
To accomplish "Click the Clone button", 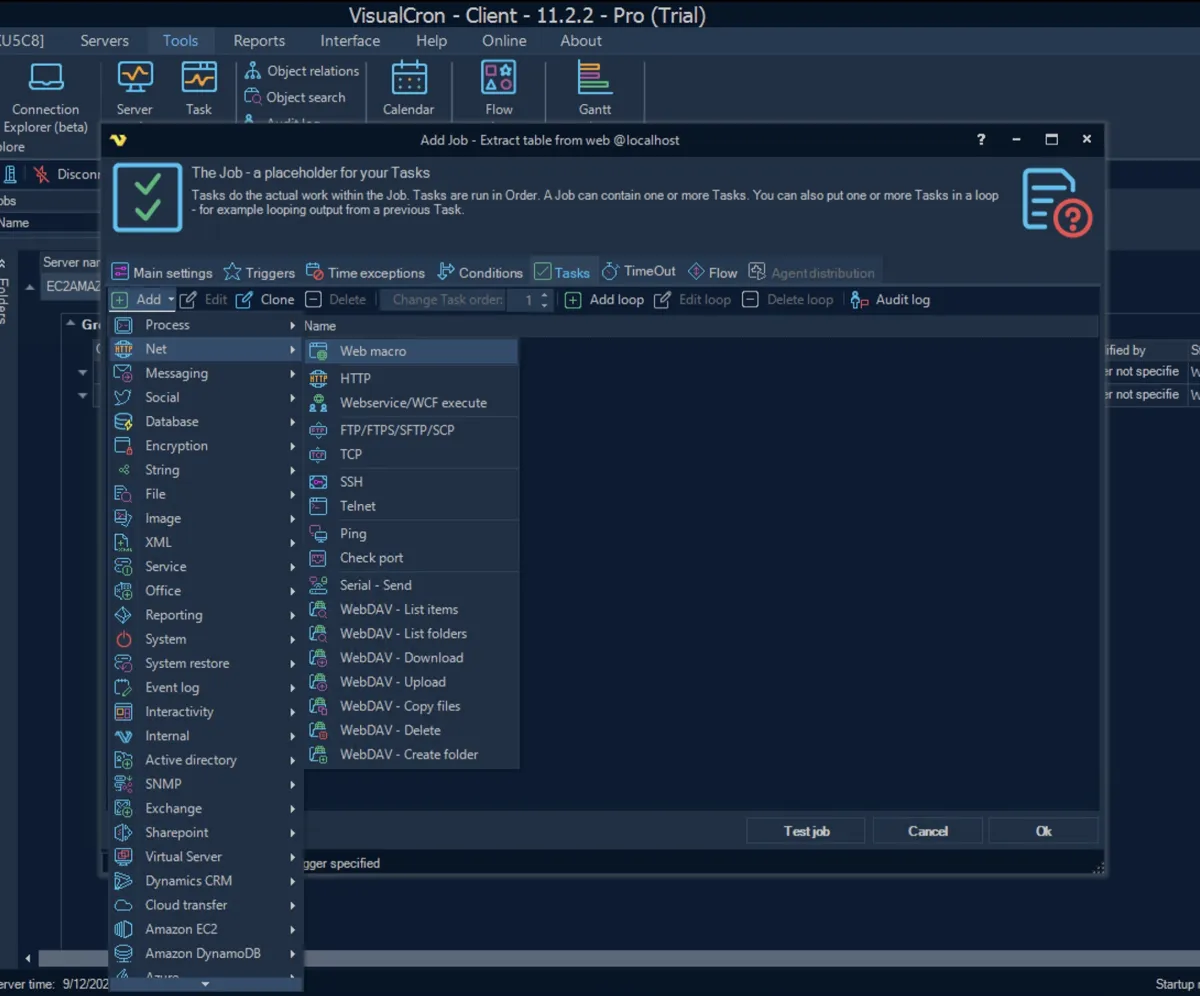I will coord(265,300).
